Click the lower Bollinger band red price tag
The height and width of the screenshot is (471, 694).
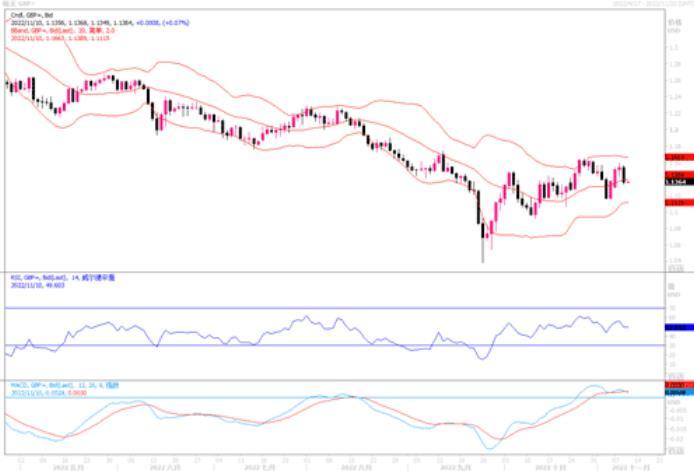[x=674, y=203]
